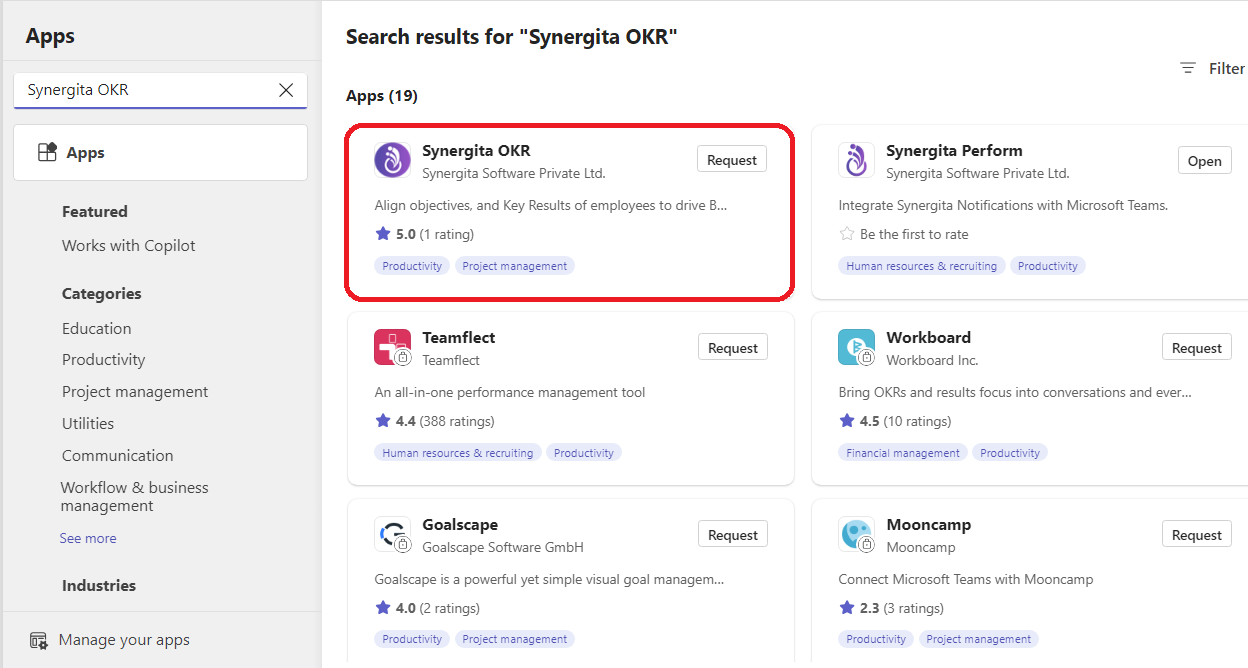Choose the Utilities category
The image size is (1248, 668).
(88, 424)
